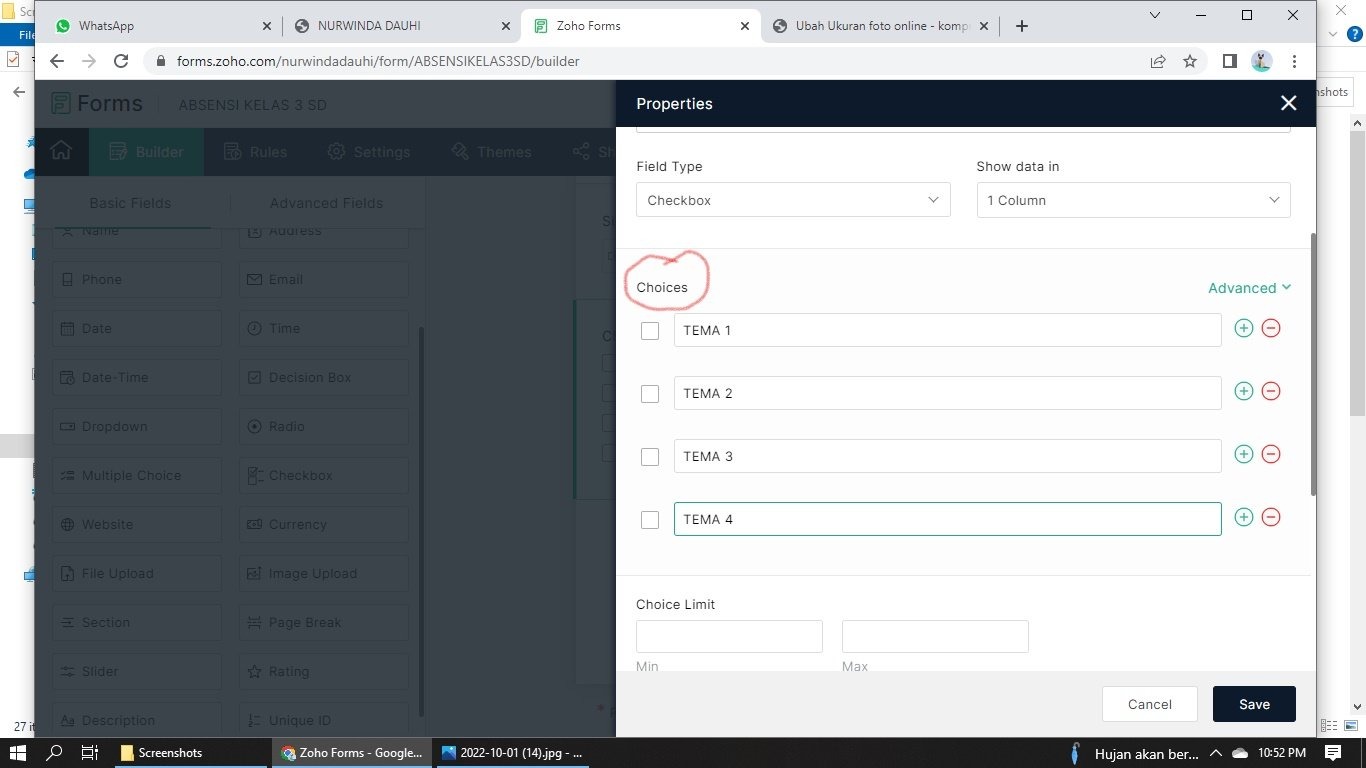Close the NURWINDA DAUHI tab
Image resolution: width=1366 pixels, height=768 pixels.
[x=505, y=26]
